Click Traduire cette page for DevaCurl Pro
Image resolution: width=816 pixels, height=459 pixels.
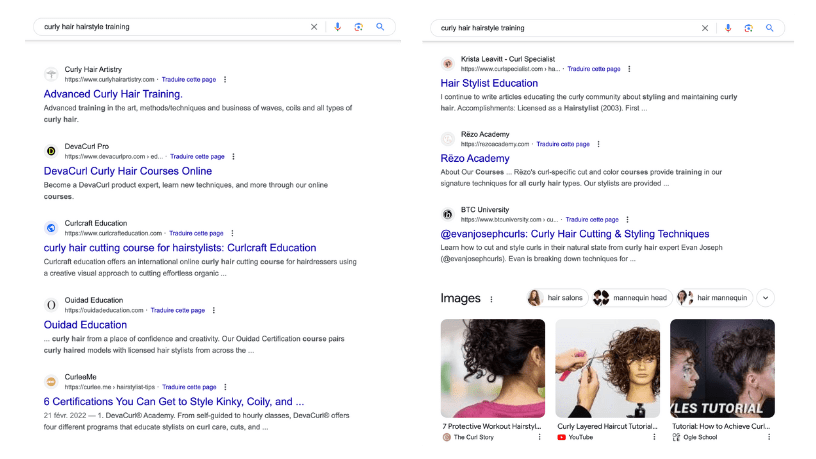click(197, 157)
